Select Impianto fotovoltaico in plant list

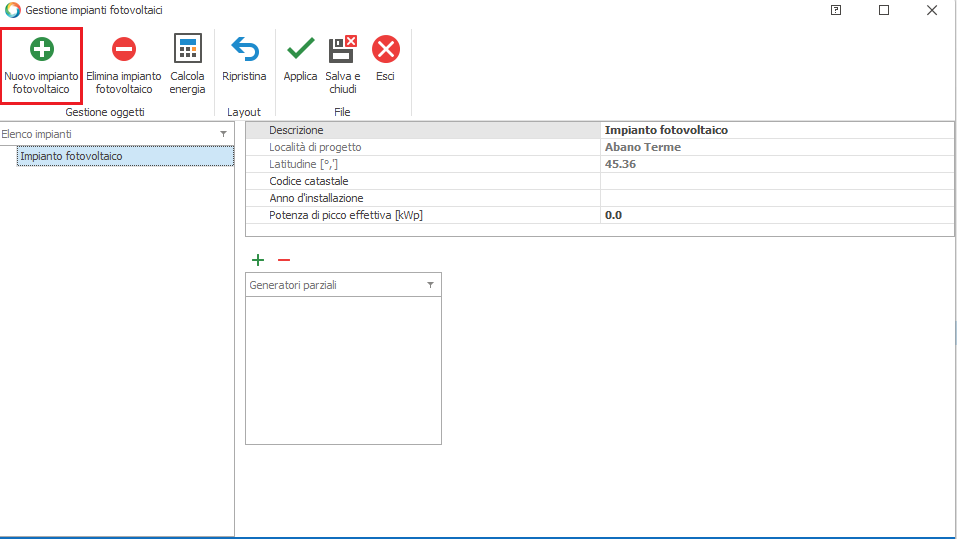click(x=71, y=157)
